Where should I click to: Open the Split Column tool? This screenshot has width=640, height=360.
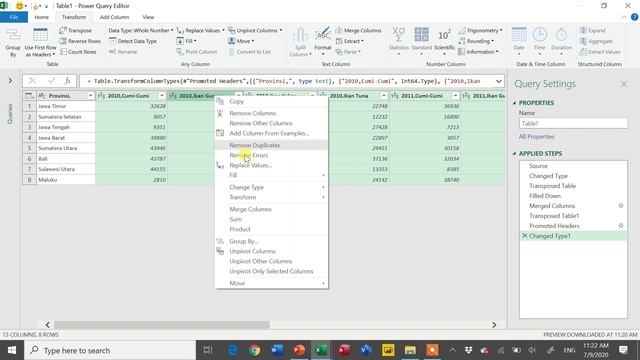(x=300, y=42)
